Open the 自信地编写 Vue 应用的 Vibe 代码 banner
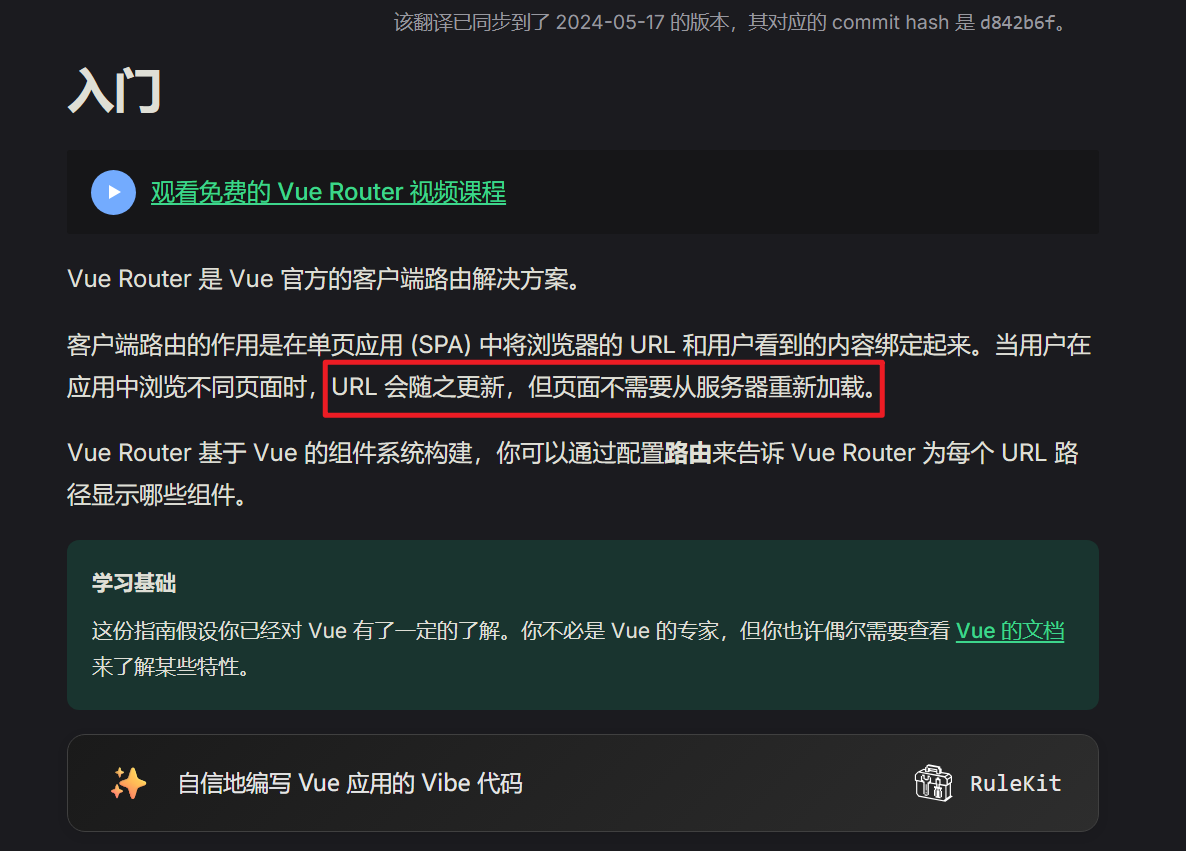The height and width of the screenshot is (851, 1186). pyautogui.click(x=582, y=783)
